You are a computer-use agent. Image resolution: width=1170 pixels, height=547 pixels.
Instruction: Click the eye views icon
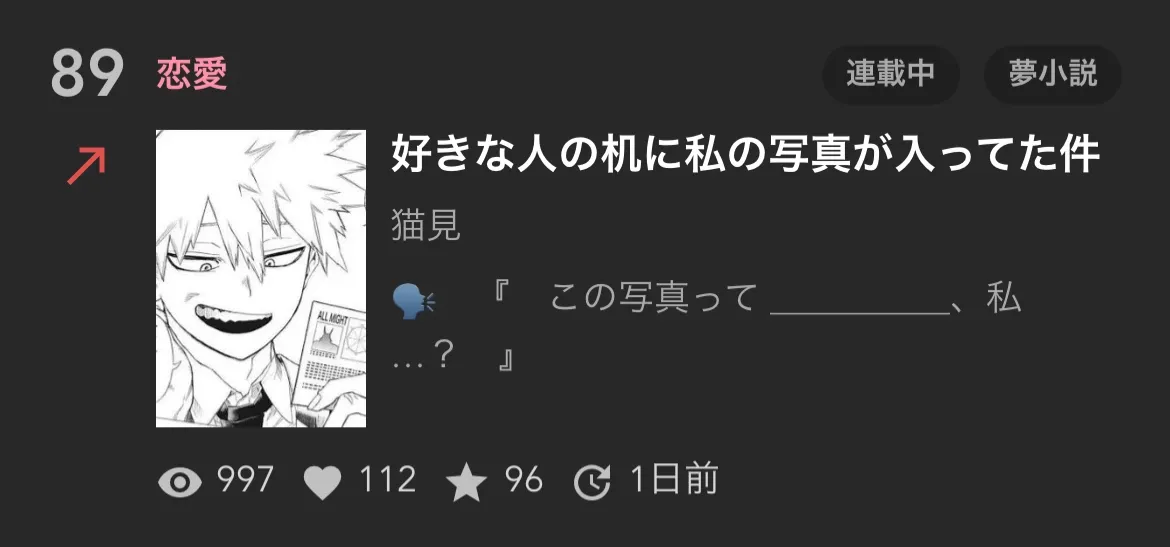click(x=180, y=482)
